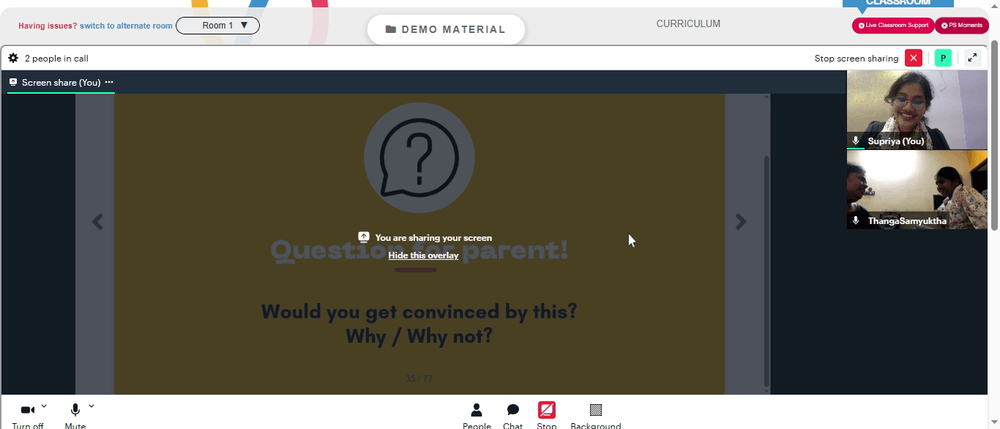Viewport: 1000px width, 429px height.
Task: Click Live Classroom Support button
Action: [x=893, y=25]
